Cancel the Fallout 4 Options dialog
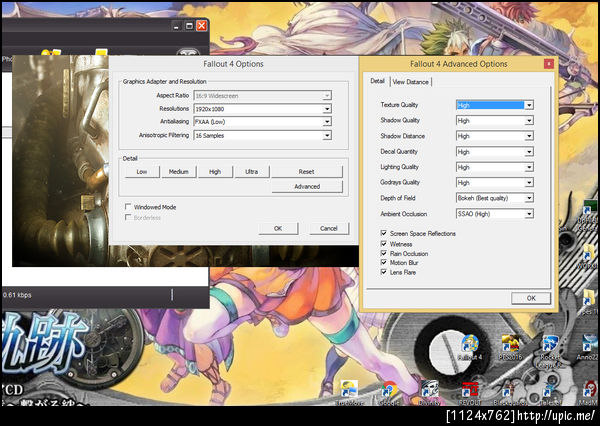Image resolution: width=600 pixels, height=426 pixels. [329, 229]
